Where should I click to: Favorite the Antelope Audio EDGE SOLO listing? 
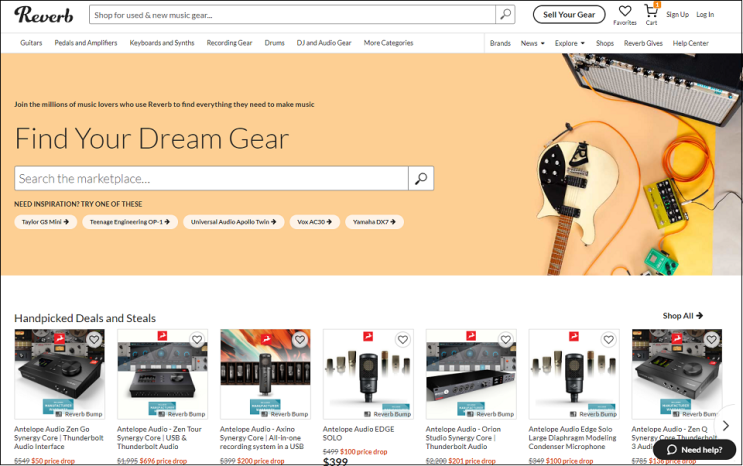pos(403,339)
